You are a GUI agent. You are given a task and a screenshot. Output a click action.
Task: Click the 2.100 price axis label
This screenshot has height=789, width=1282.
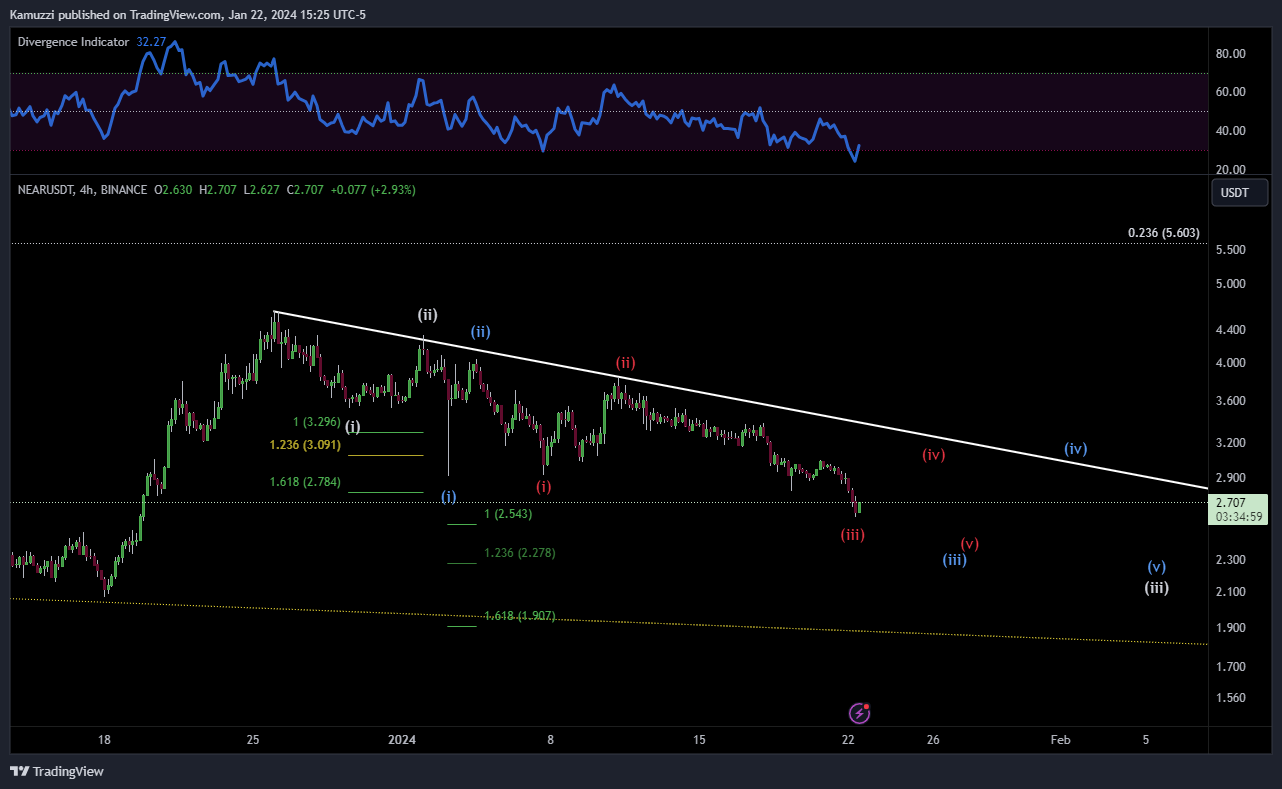coord(1230,592)
